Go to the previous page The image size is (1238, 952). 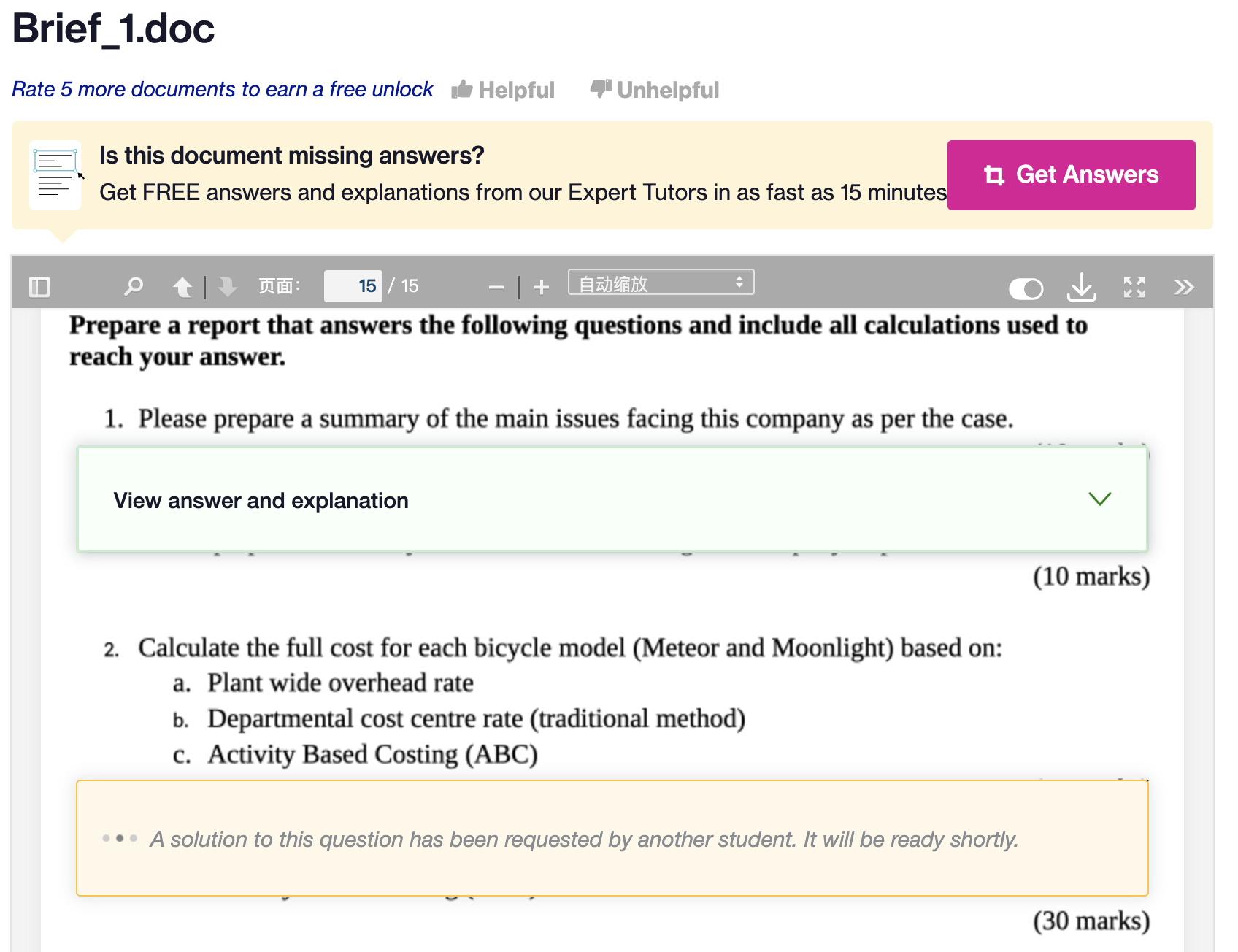point(182,287)
